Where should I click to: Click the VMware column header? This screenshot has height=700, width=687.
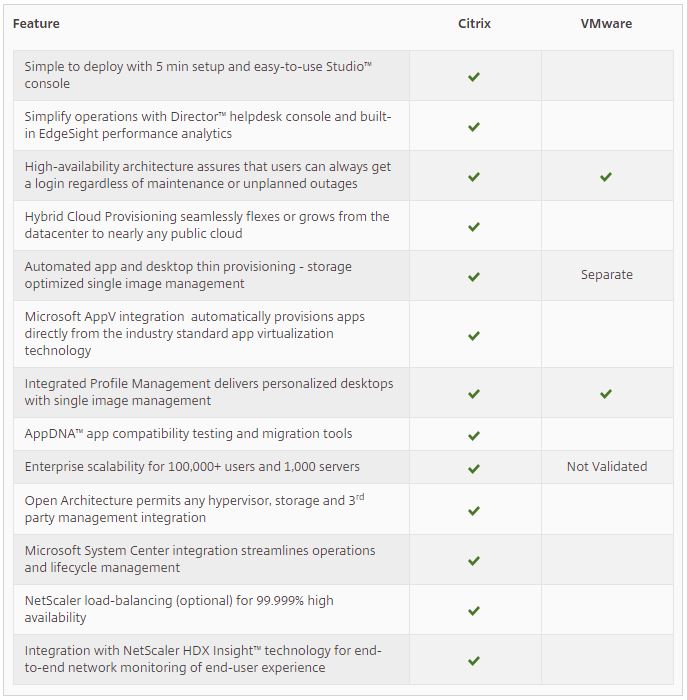[606, 23]
